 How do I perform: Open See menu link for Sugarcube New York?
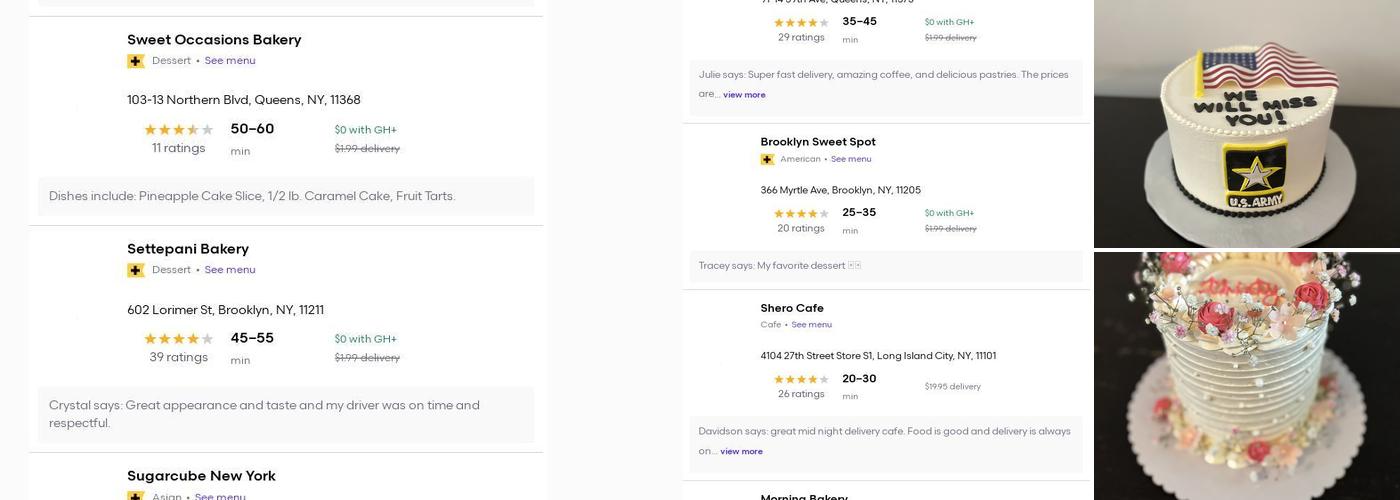(x=220, y=496)
